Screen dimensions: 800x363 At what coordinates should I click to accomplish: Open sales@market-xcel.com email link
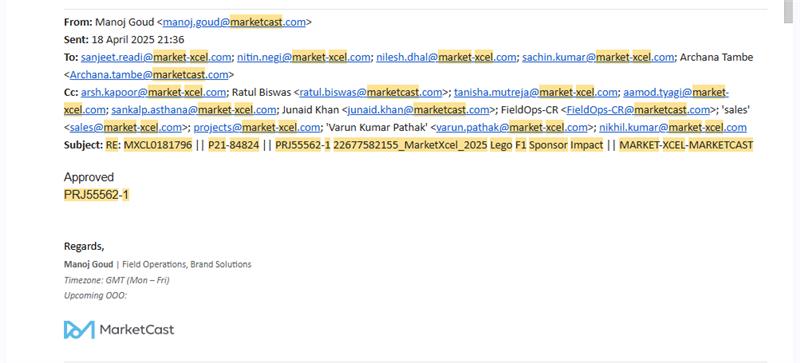point(126,127)
